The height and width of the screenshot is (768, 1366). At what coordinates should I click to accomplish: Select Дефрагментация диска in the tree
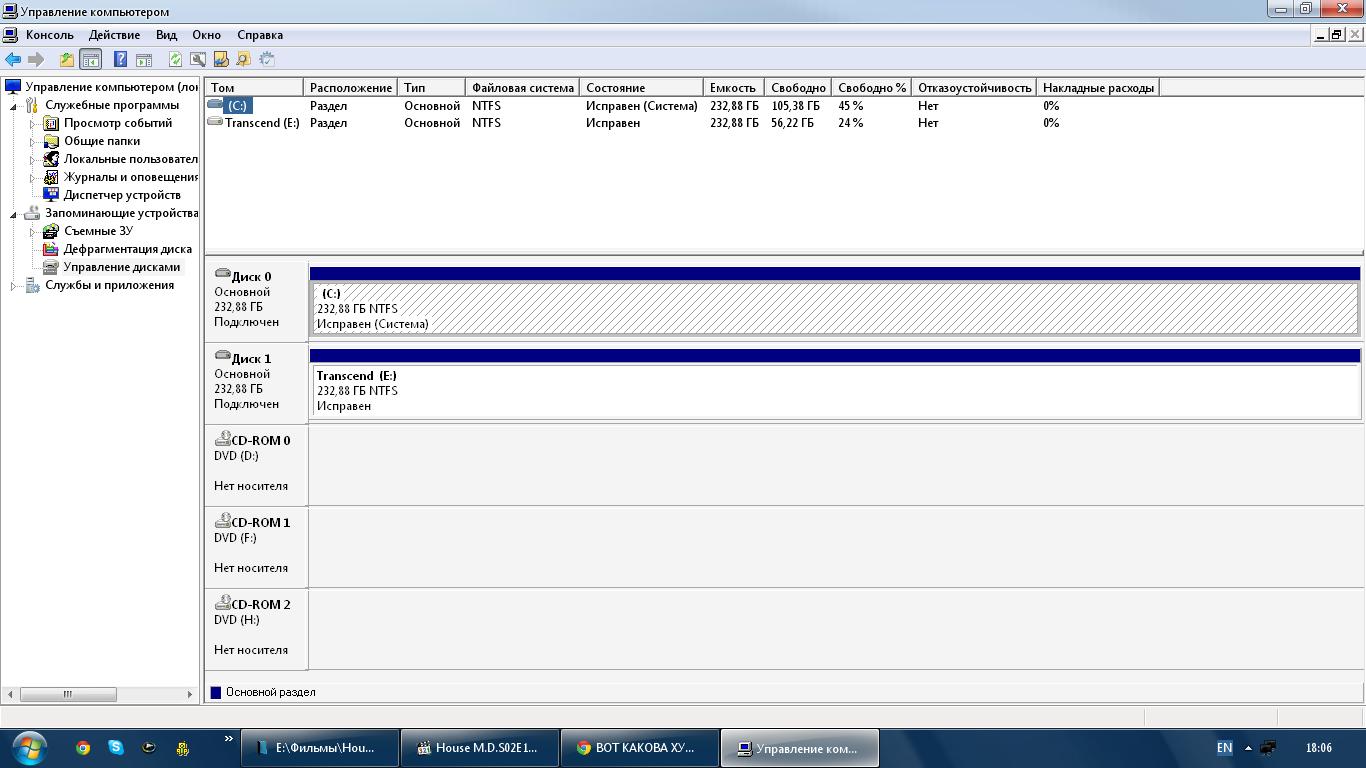[127, 249]
